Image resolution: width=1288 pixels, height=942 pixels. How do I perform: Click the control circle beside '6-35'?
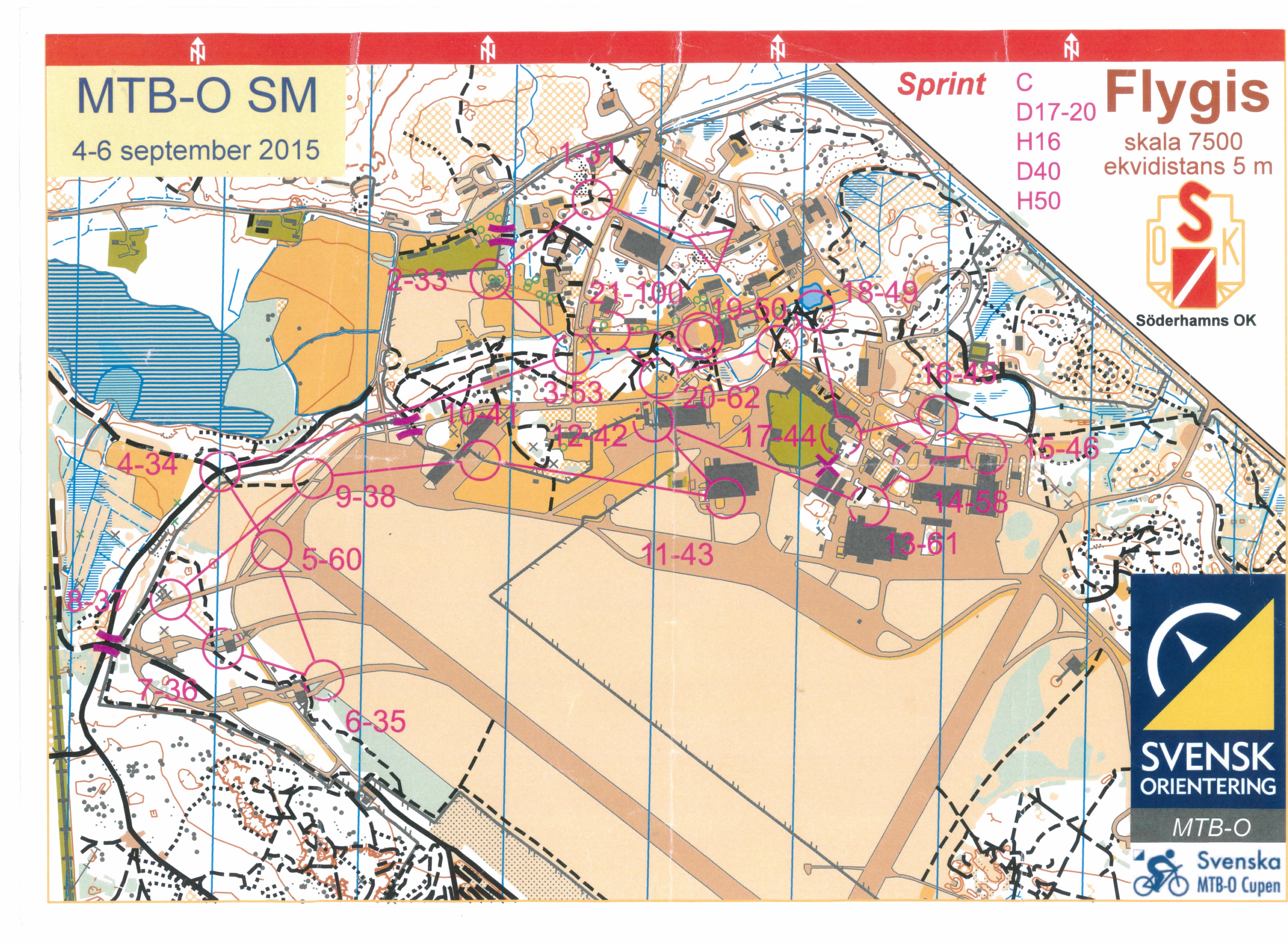[x=323, y=680]
